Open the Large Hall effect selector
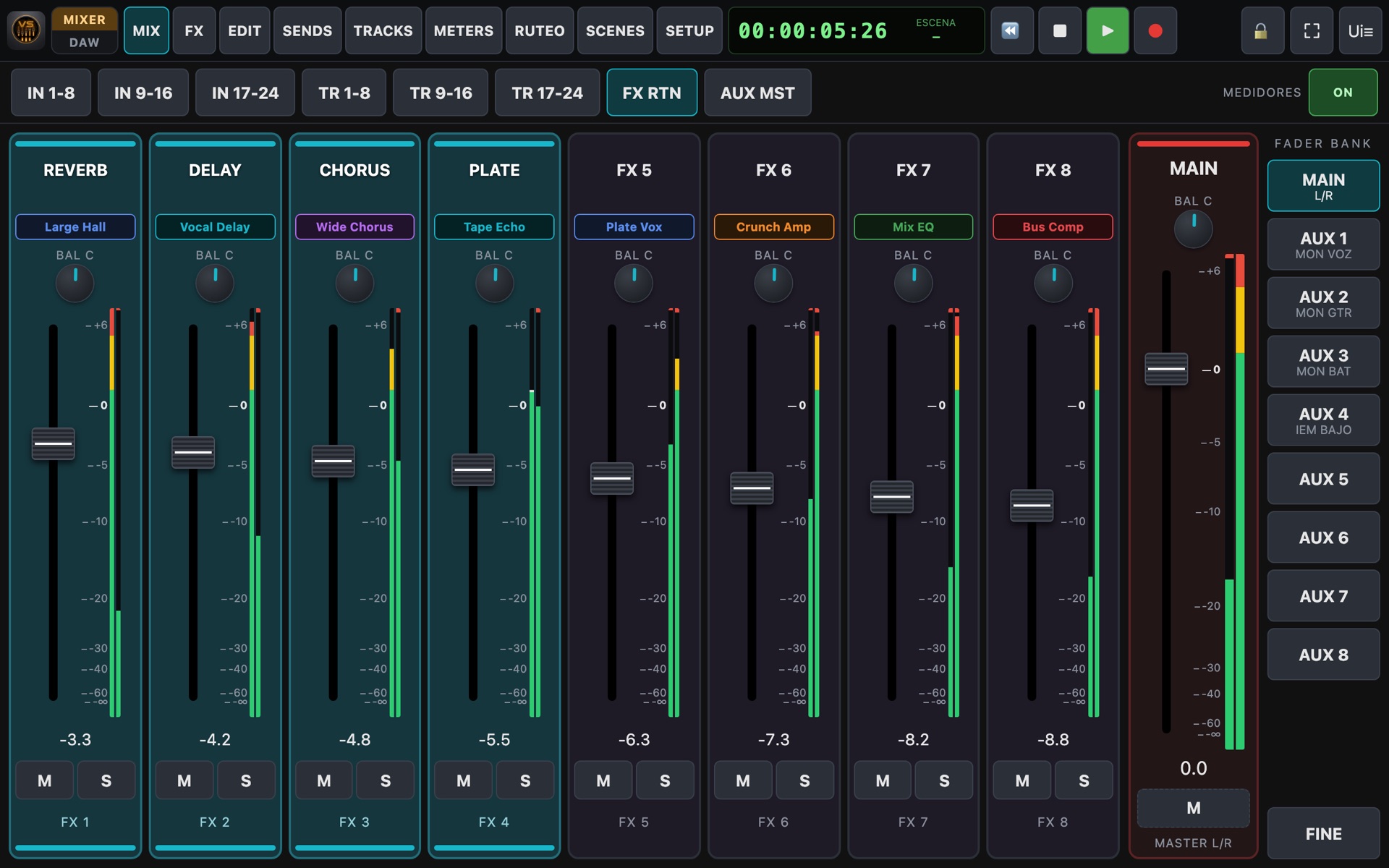Viewport: 1389px width, 868px height. (75, 226)
